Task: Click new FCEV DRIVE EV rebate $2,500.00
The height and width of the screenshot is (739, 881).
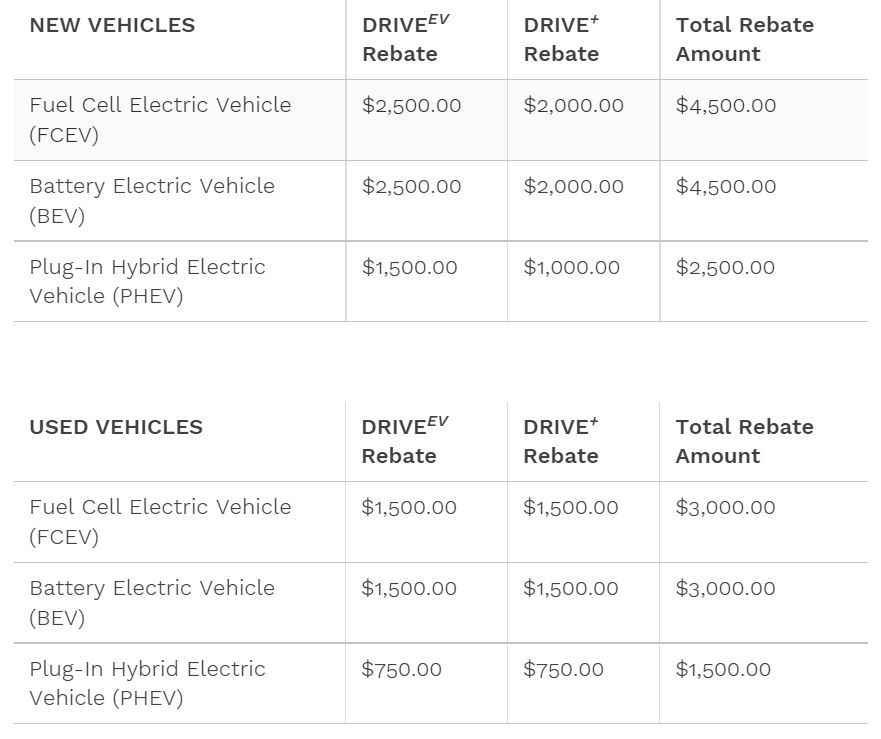Action: (411, 105)
